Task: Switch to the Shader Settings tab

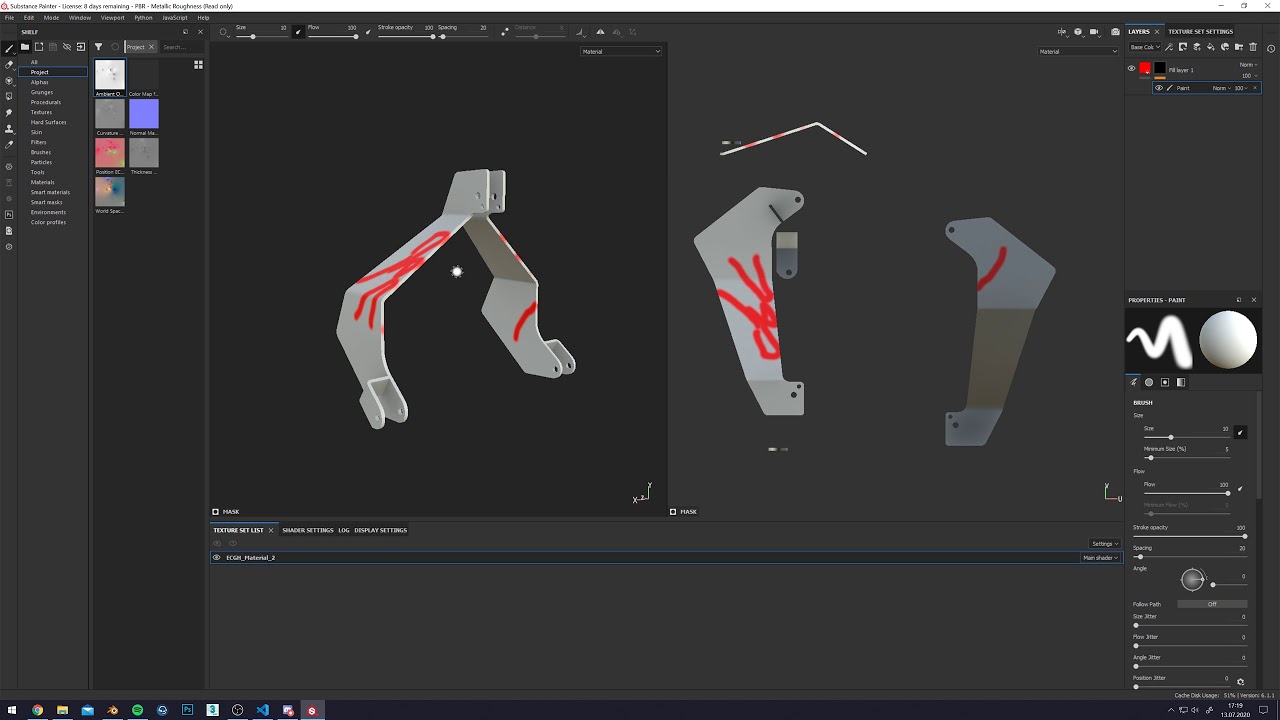Action: pos(307,530)
